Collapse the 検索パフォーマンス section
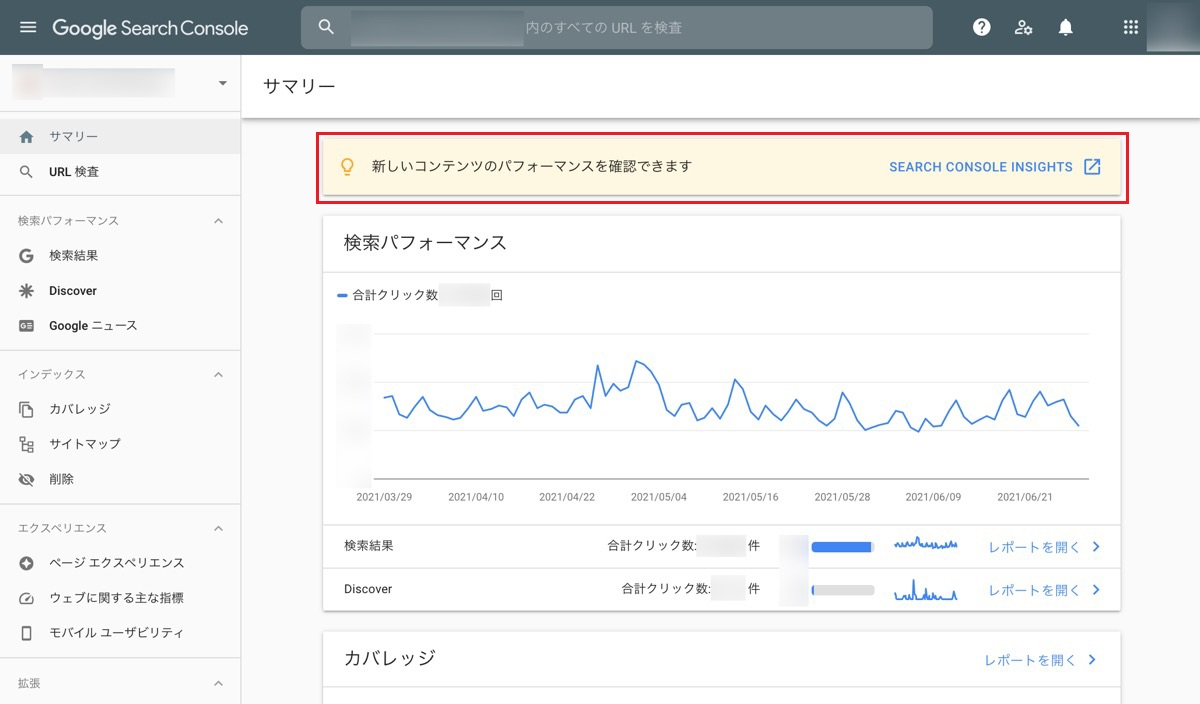 [219, 221]
